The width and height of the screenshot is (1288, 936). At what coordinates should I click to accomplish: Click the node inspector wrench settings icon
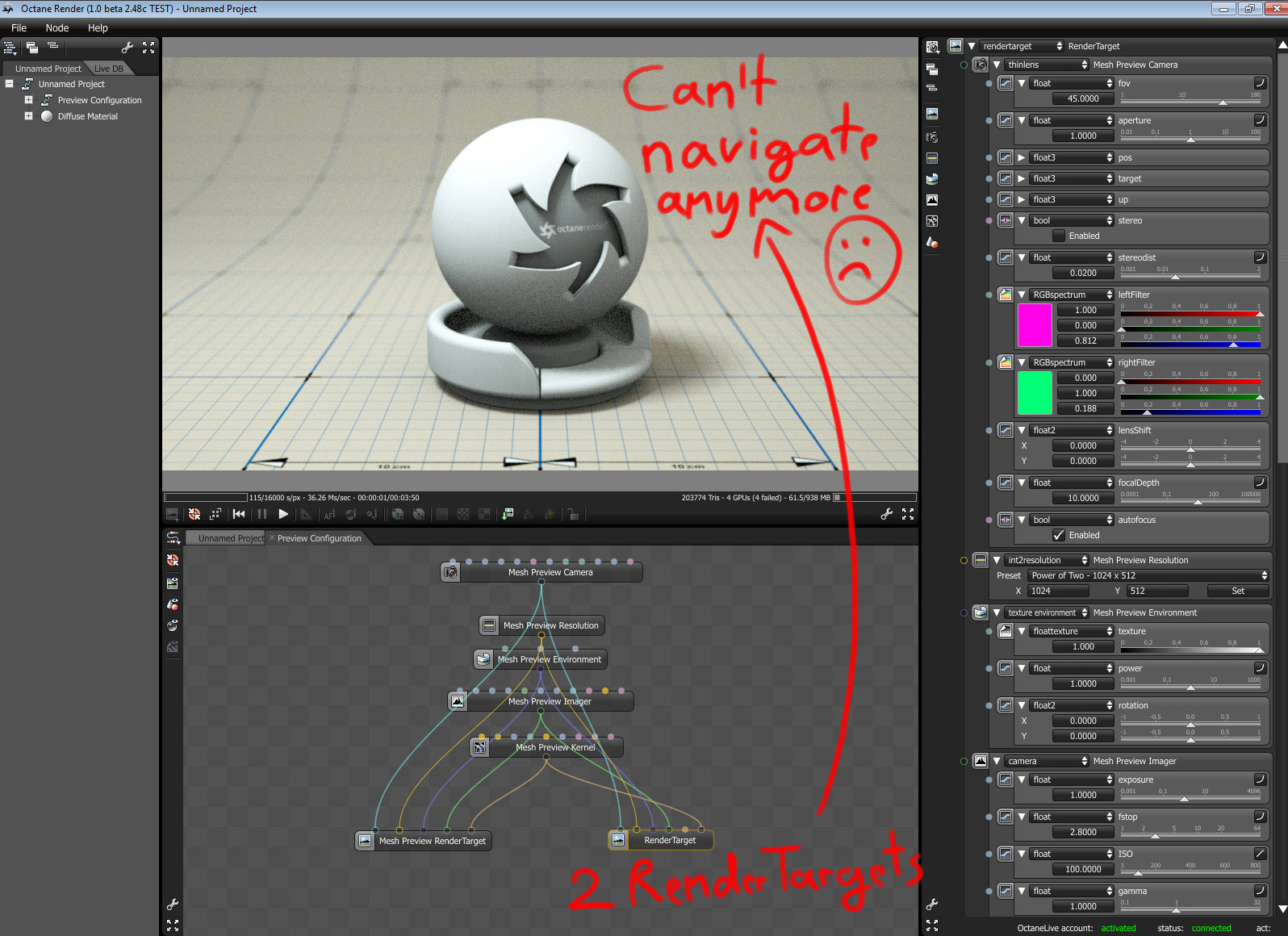point(932,905)
